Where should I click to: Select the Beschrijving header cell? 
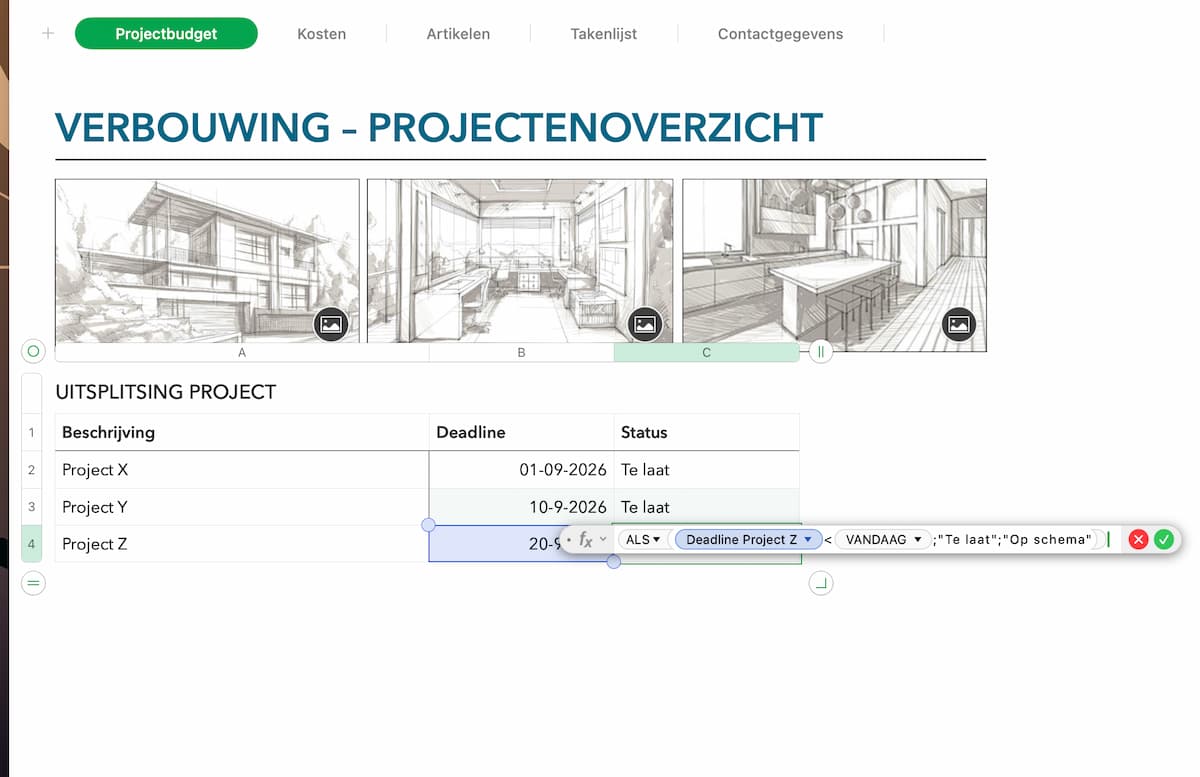coord(242,432)
